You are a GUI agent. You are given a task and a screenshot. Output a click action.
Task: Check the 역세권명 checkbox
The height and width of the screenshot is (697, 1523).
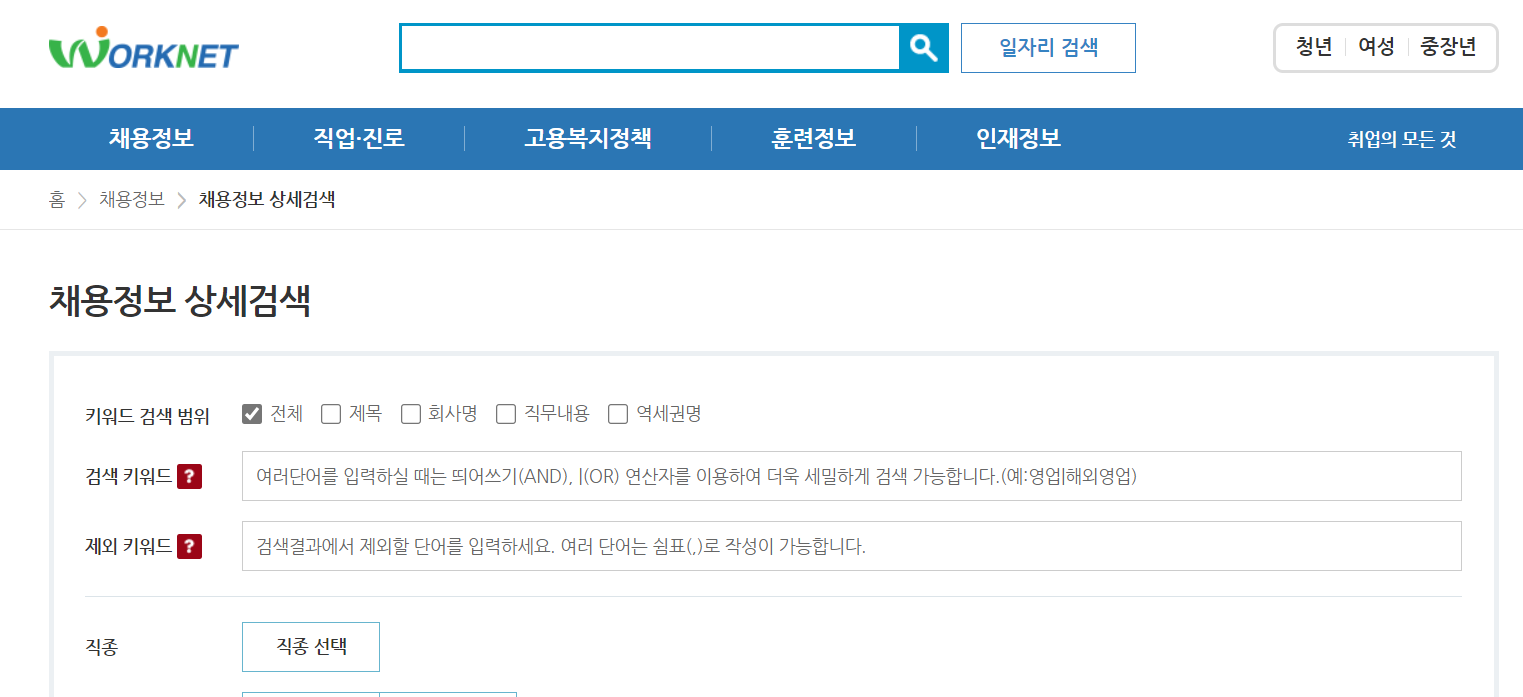617,413
